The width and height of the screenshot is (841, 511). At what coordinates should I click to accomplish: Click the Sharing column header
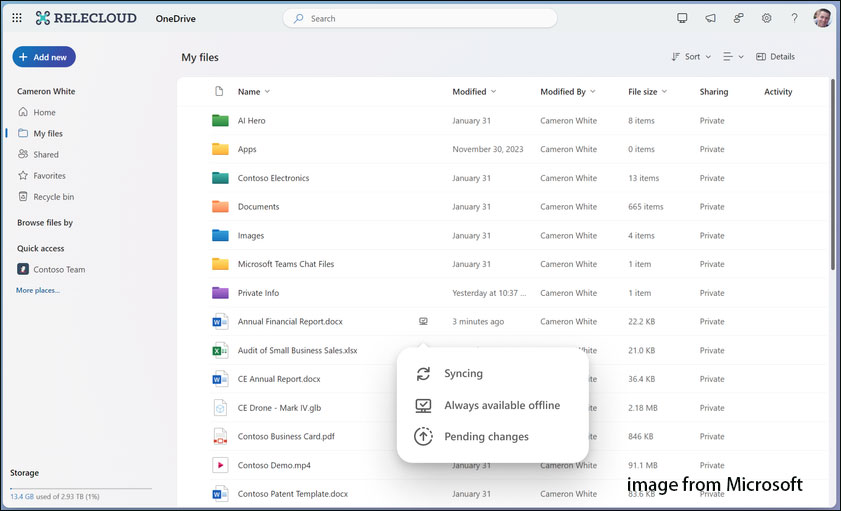pyautogui.click(x=714, y=92)
